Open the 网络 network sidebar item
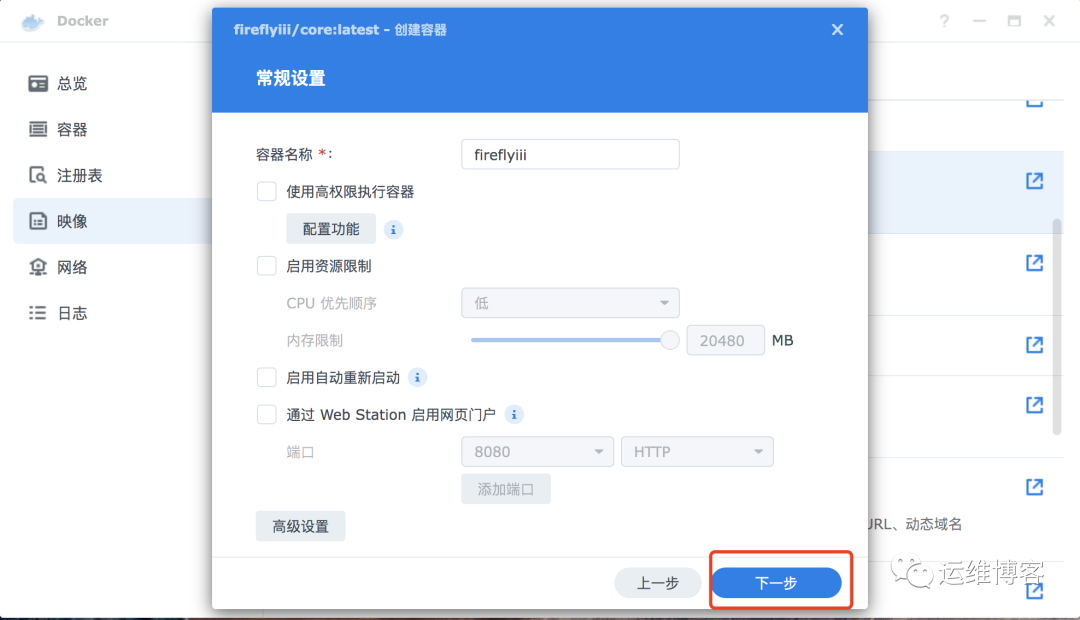1080x620 pixels. [112, 267]
